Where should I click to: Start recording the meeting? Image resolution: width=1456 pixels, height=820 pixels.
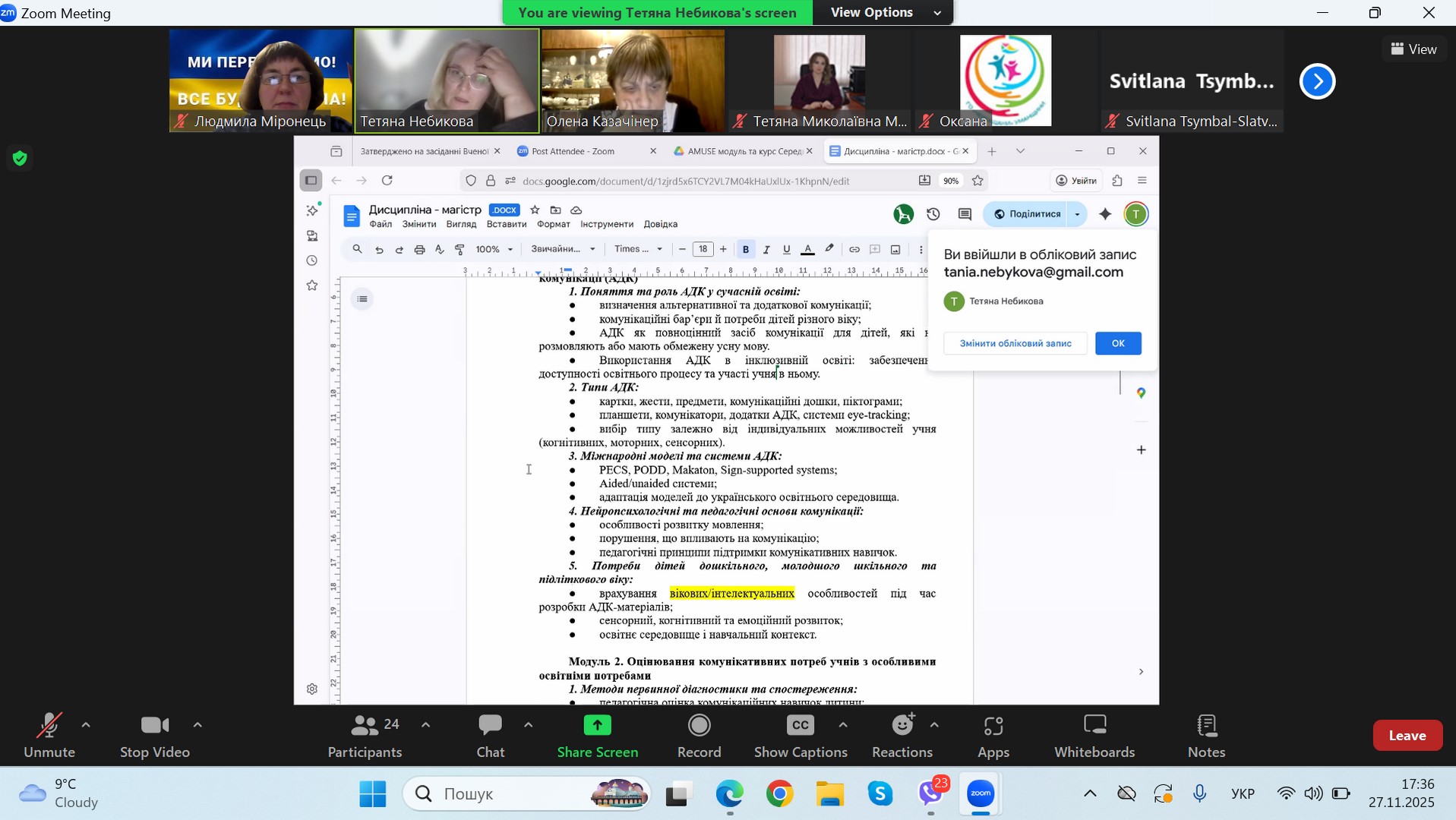tap(698, 735)
